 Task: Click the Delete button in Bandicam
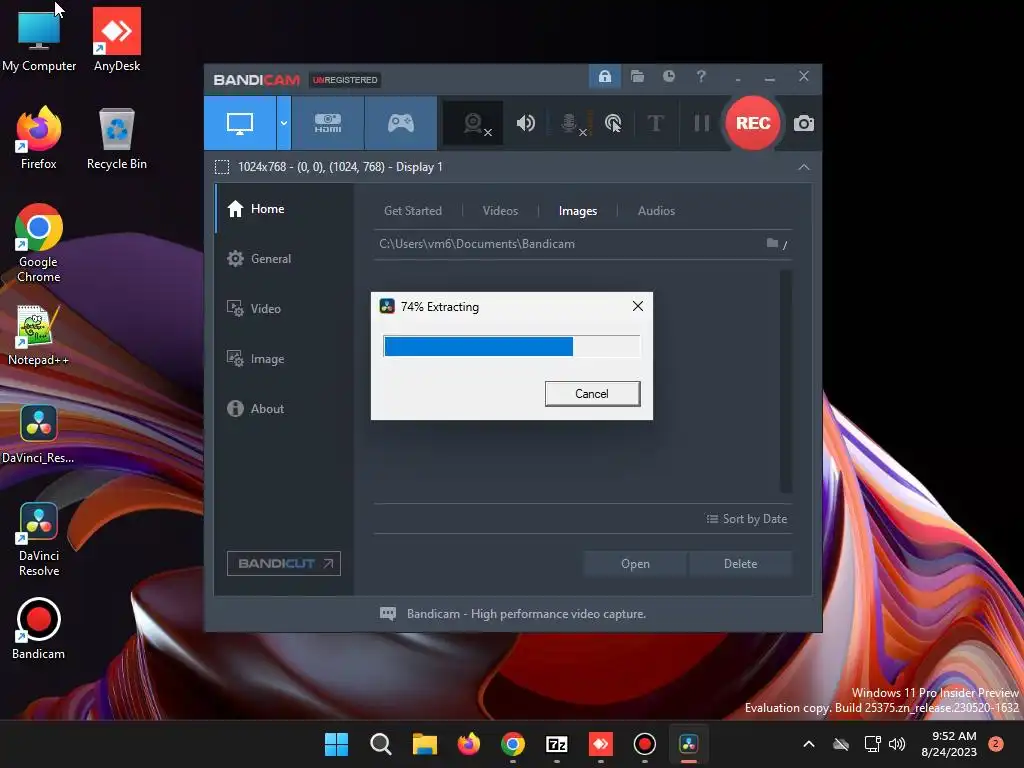(x=740, y=564)
